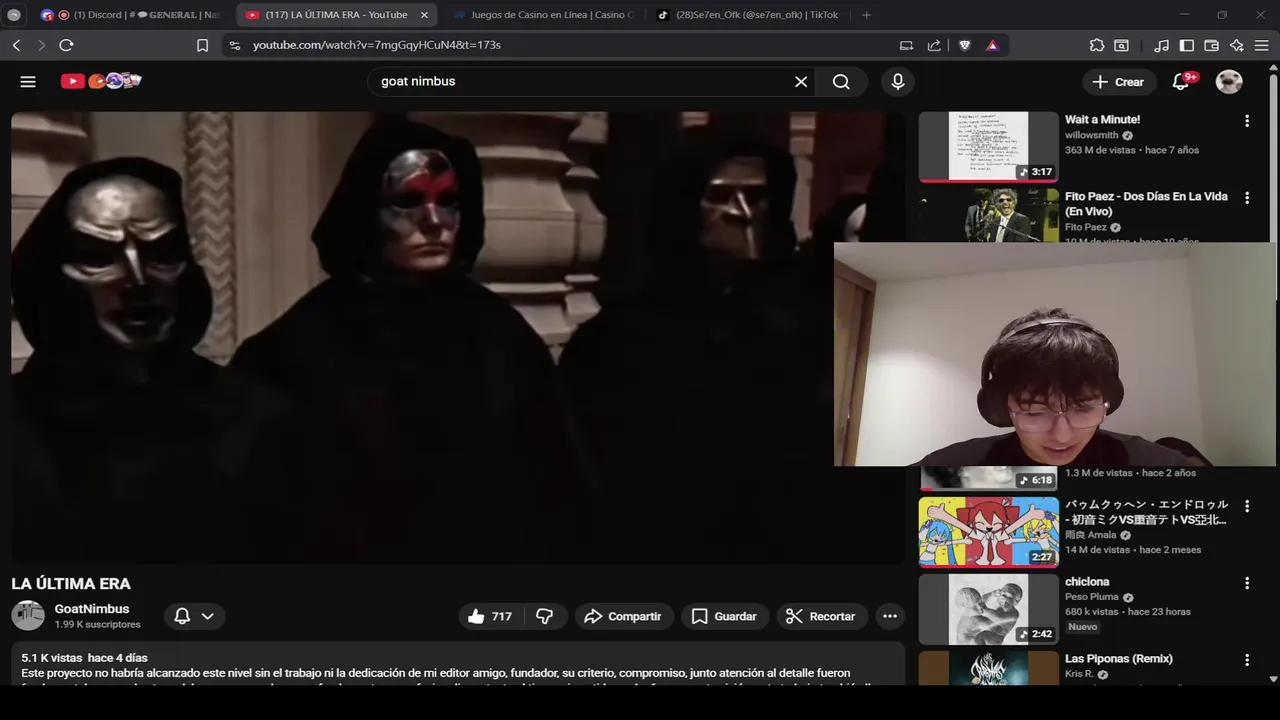Click the install/cast screen icon in address bar
Image resolution: width=1280 pixels, height=720 pixels.
(906, 45)
